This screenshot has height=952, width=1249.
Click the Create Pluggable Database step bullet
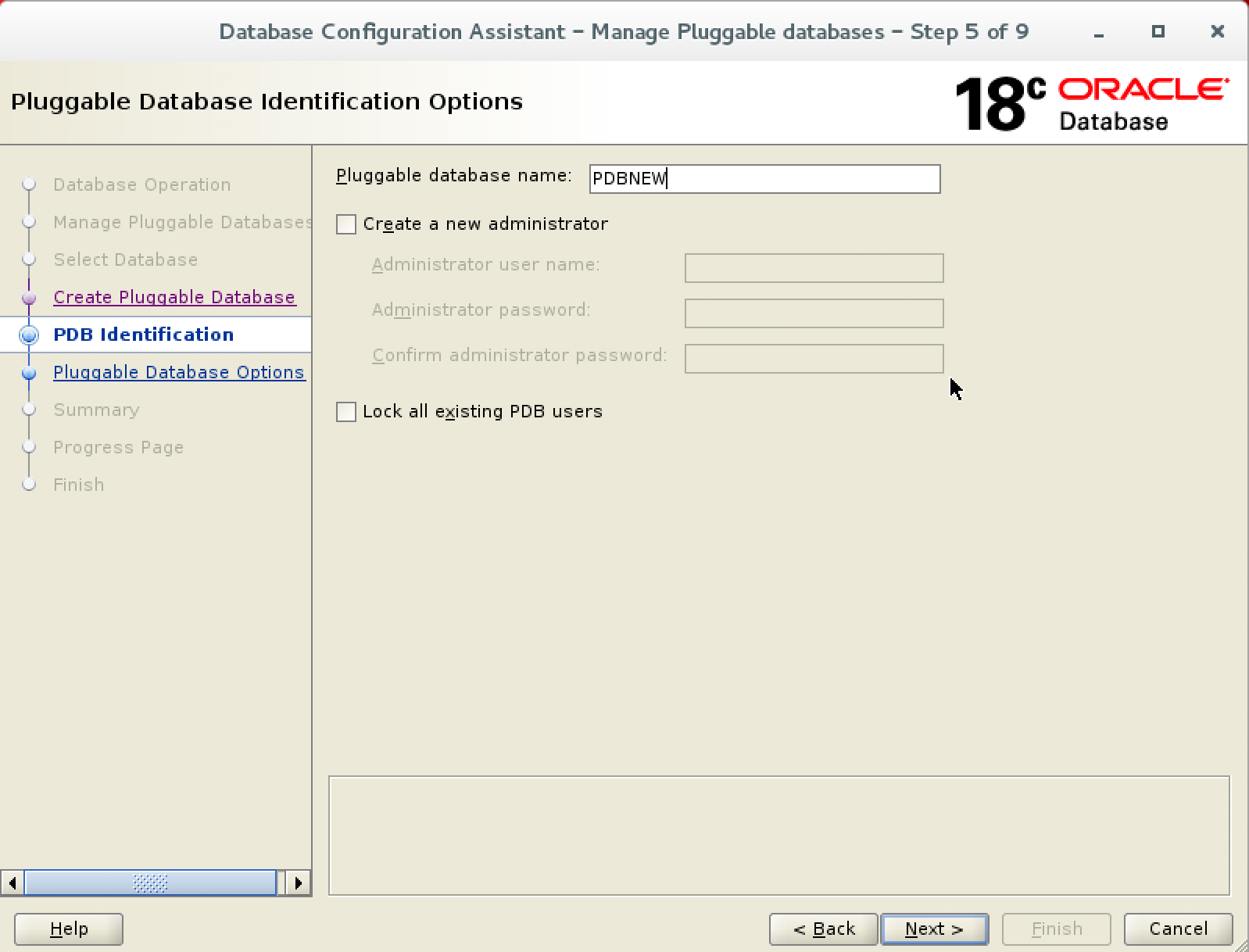(29, 298)
